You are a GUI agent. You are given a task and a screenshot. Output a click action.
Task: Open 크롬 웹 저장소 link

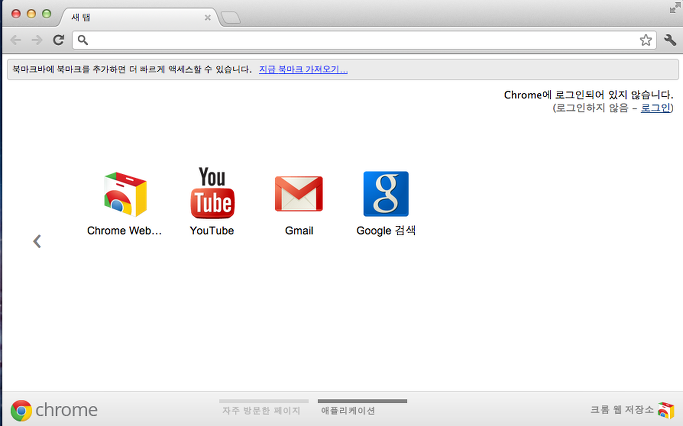click(x=632, y=409)
